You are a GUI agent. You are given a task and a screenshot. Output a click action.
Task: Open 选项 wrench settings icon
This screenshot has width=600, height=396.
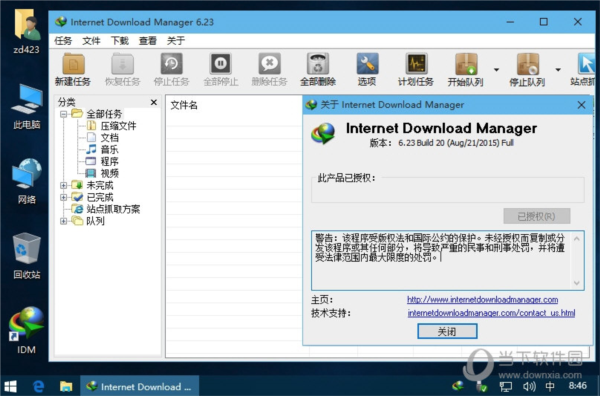pyautogui.click(x=367, y=64)
